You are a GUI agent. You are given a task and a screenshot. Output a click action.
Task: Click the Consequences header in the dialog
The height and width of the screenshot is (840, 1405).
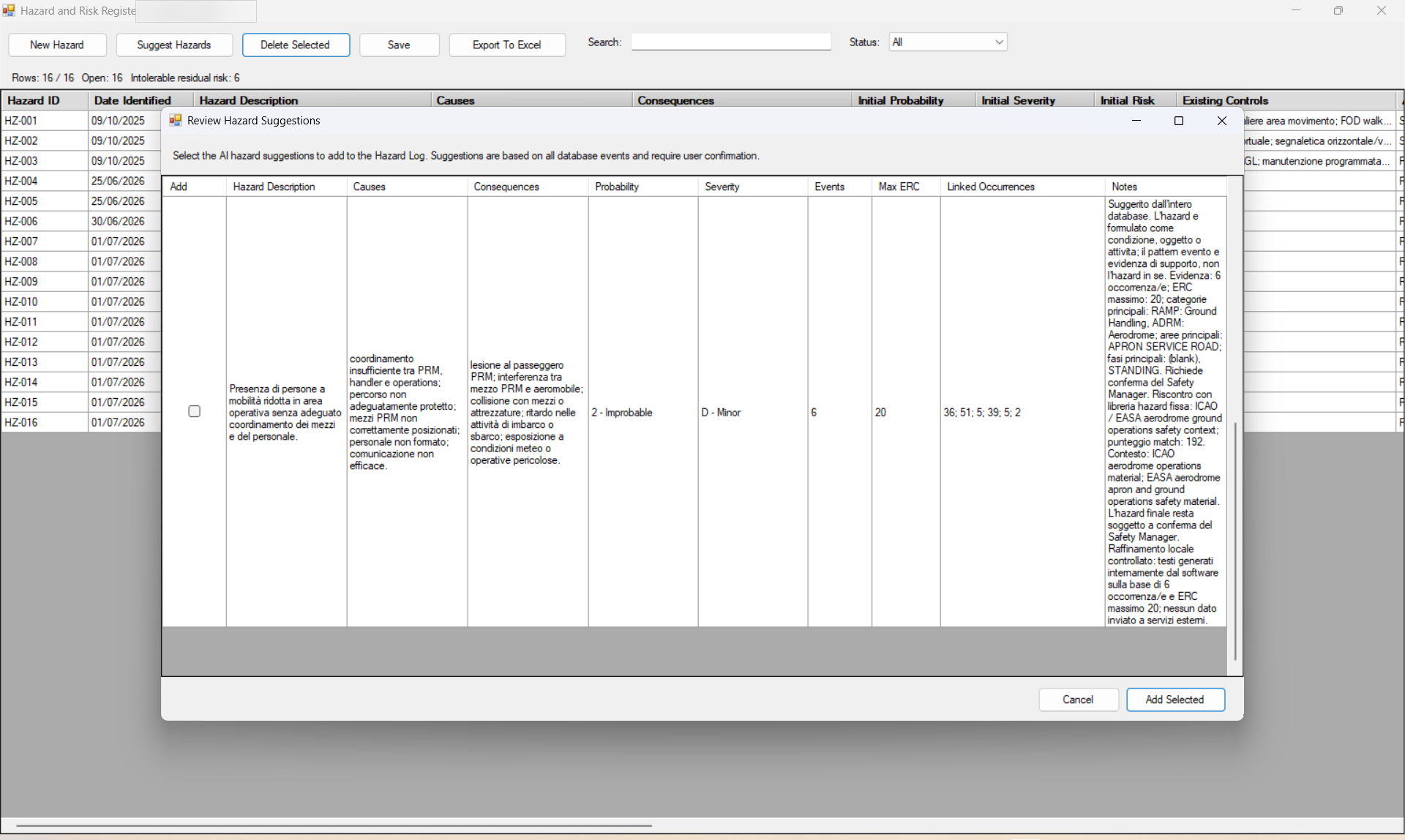[x=528, y=187]
